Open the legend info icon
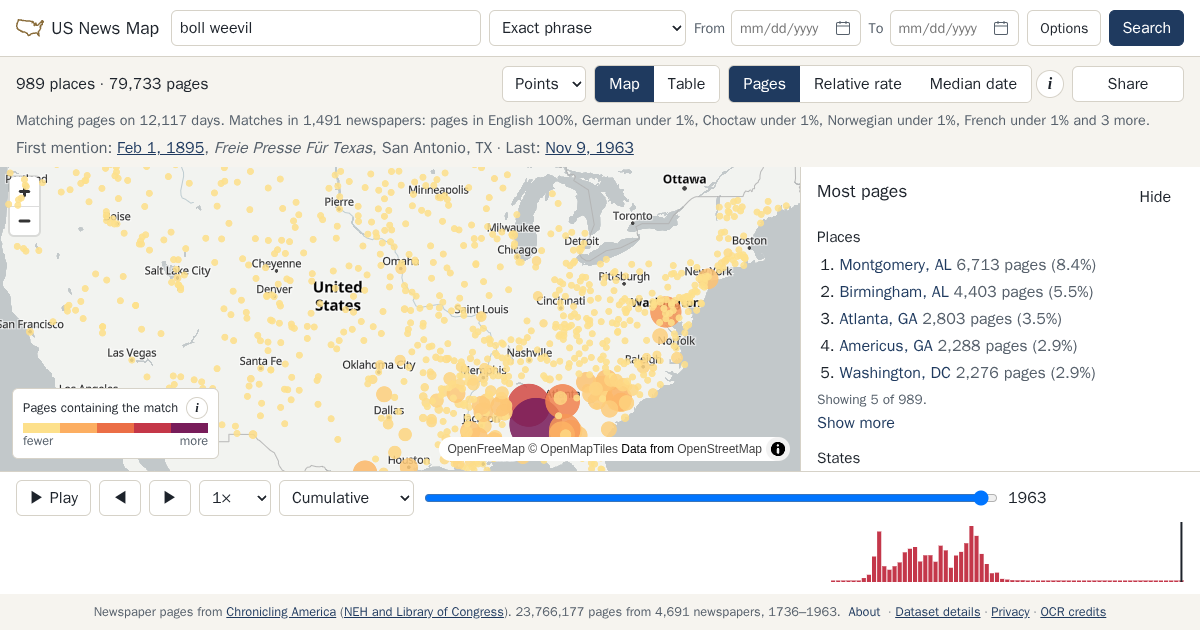Viewport: 1200px width, 630px height. tap(197, 408)
